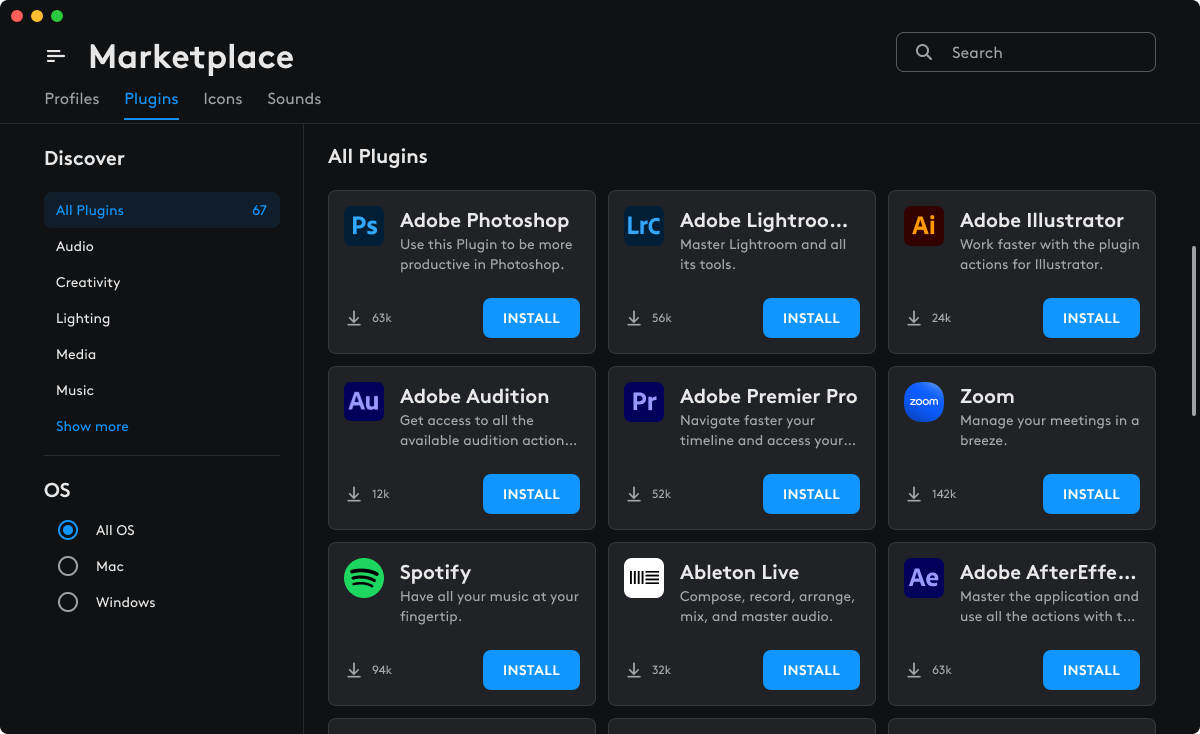Open the Adobe Illustrator plugin title
The image size is (1200, 734).
(1042, 221)
